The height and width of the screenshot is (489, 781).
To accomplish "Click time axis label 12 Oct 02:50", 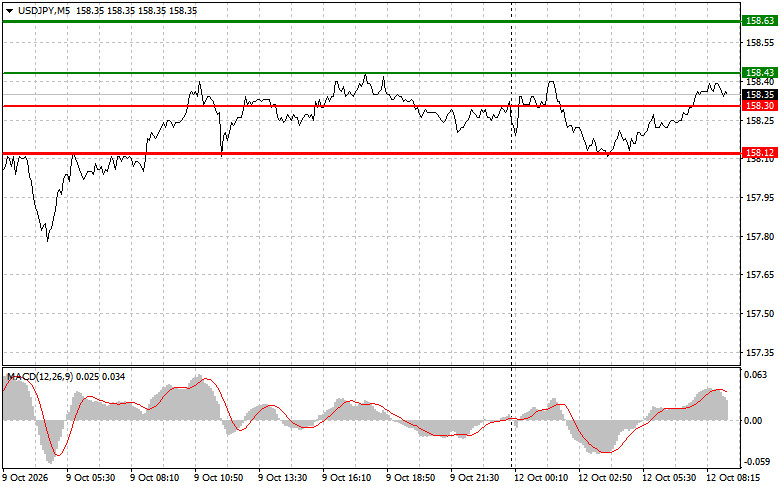I will pos(605,478).
